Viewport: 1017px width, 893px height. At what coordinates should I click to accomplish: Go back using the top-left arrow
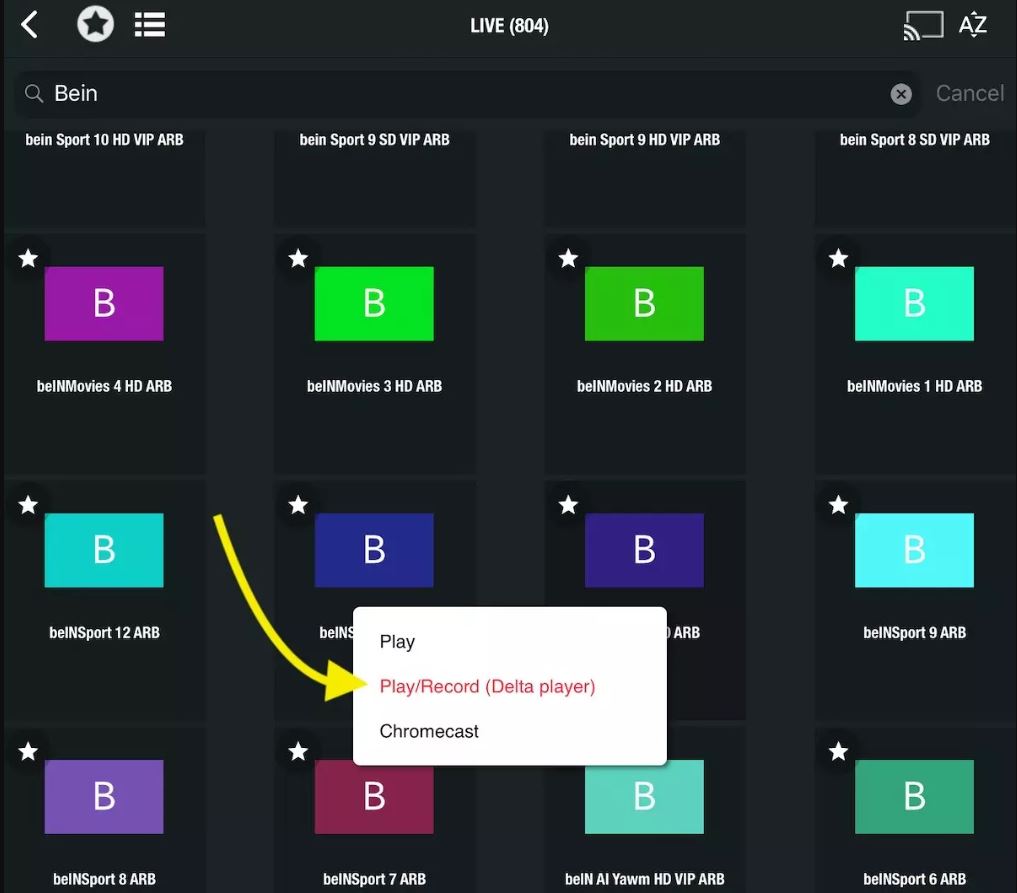[x=30, y=25]
